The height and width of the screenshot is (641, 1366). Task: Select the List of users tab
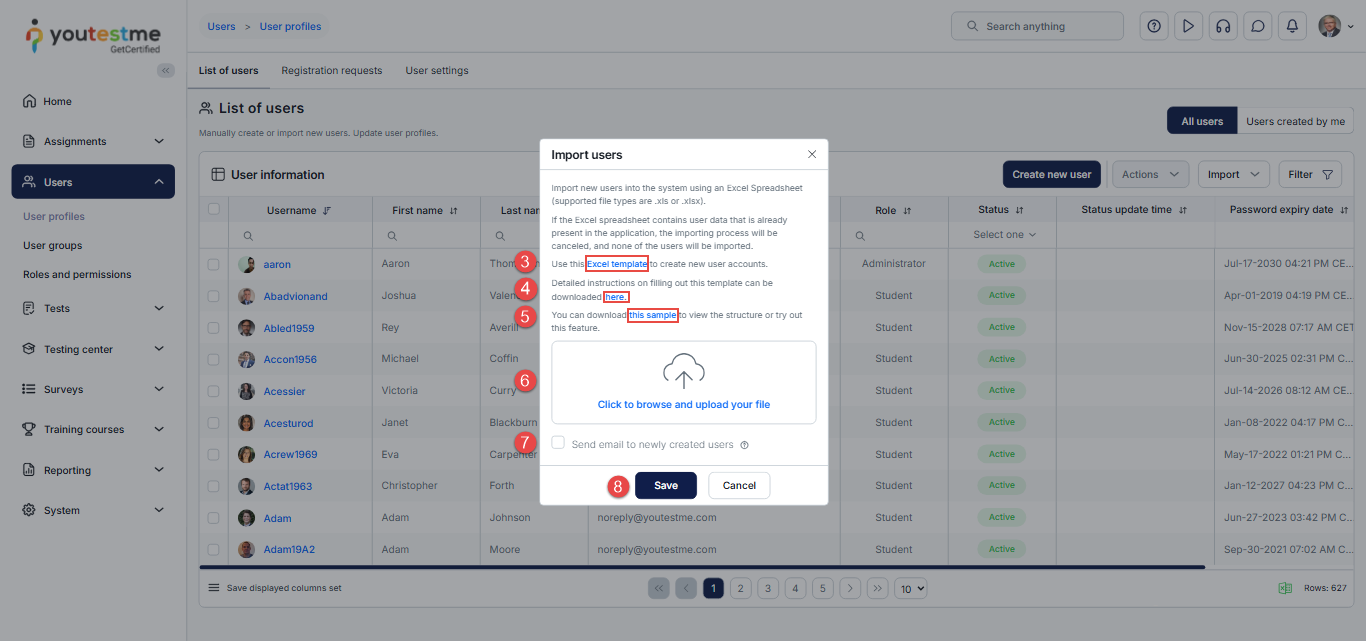(x=228, y=71)
